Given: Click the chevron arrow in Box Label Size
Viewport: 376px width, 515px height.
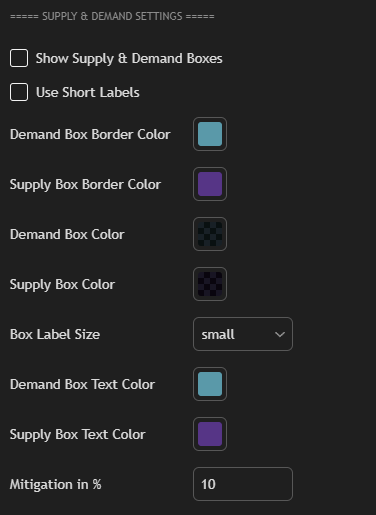Looking at the screenshot, I should (280, 334).
